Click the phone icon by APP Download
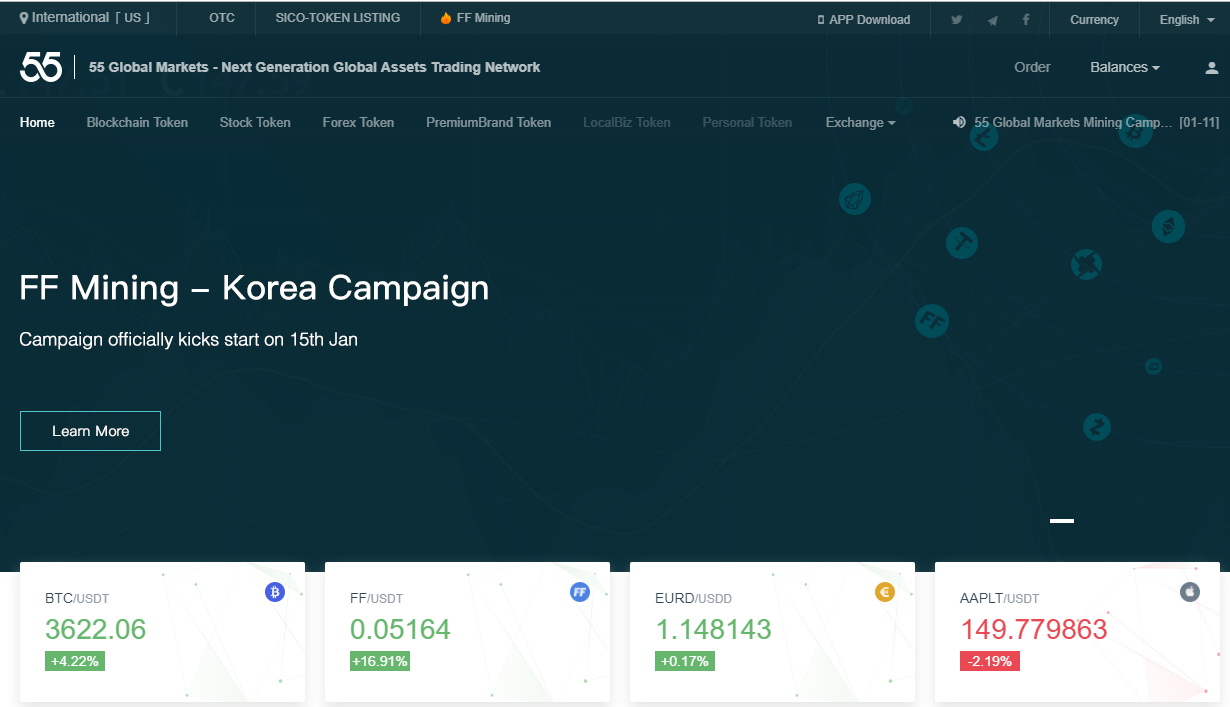This screenshot has width=1230, height=707. point(821,19)
